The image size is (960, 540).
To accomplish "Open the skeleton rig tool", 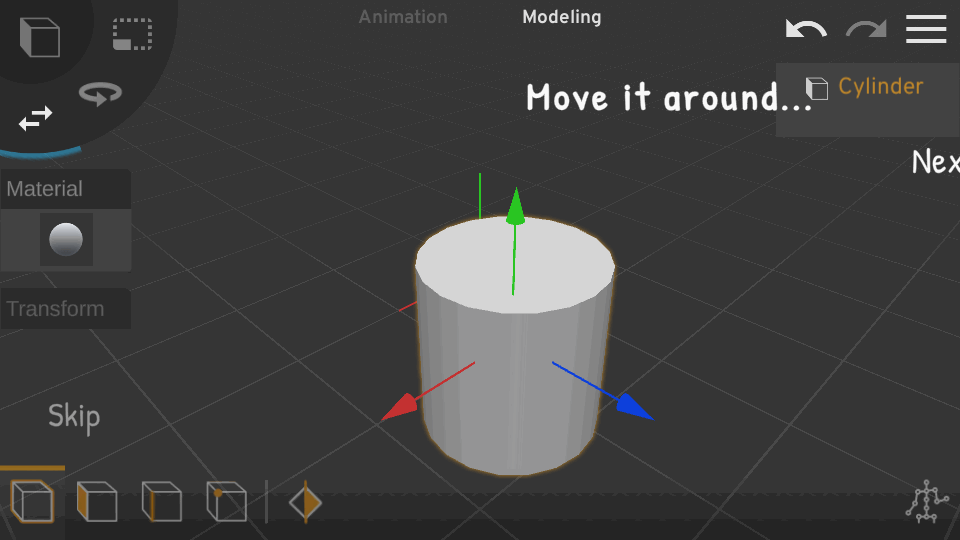I will (x=927, y=502).
